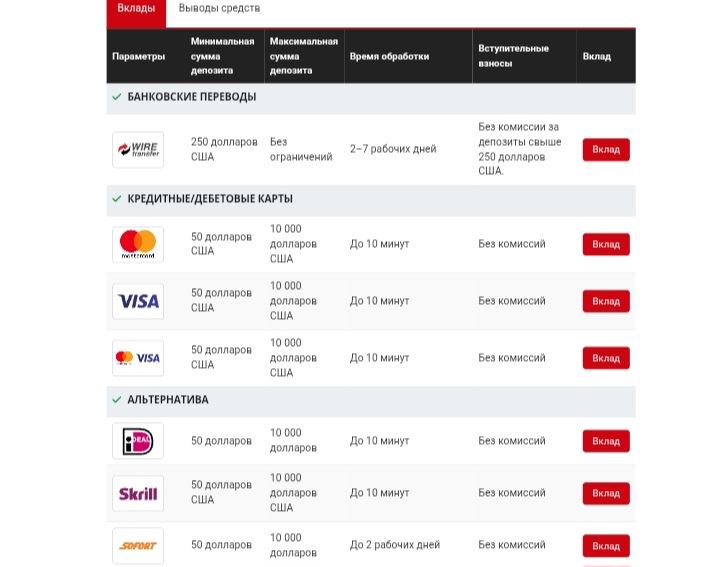Pick the Skrill payment logo
Viewport: 720px width, 567px height.
pyautogui.click(x=138, y=494)
